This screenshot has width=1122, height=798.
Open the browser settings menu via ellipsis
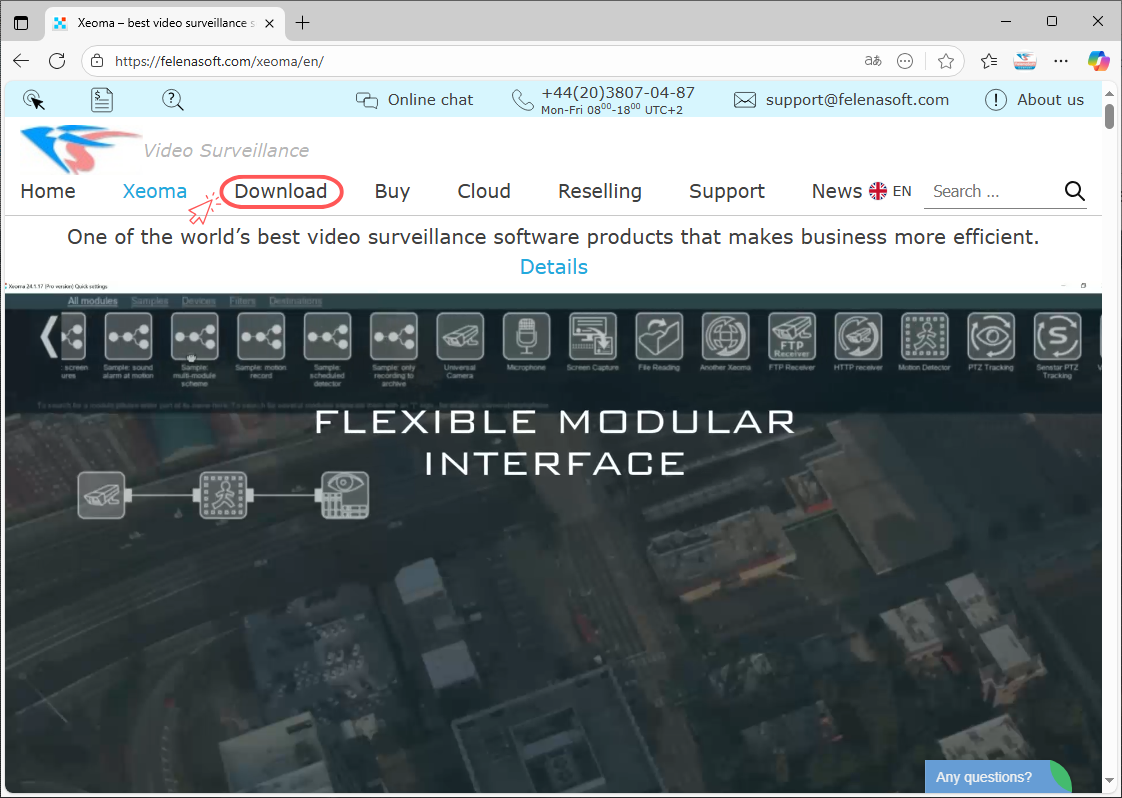1060,61
